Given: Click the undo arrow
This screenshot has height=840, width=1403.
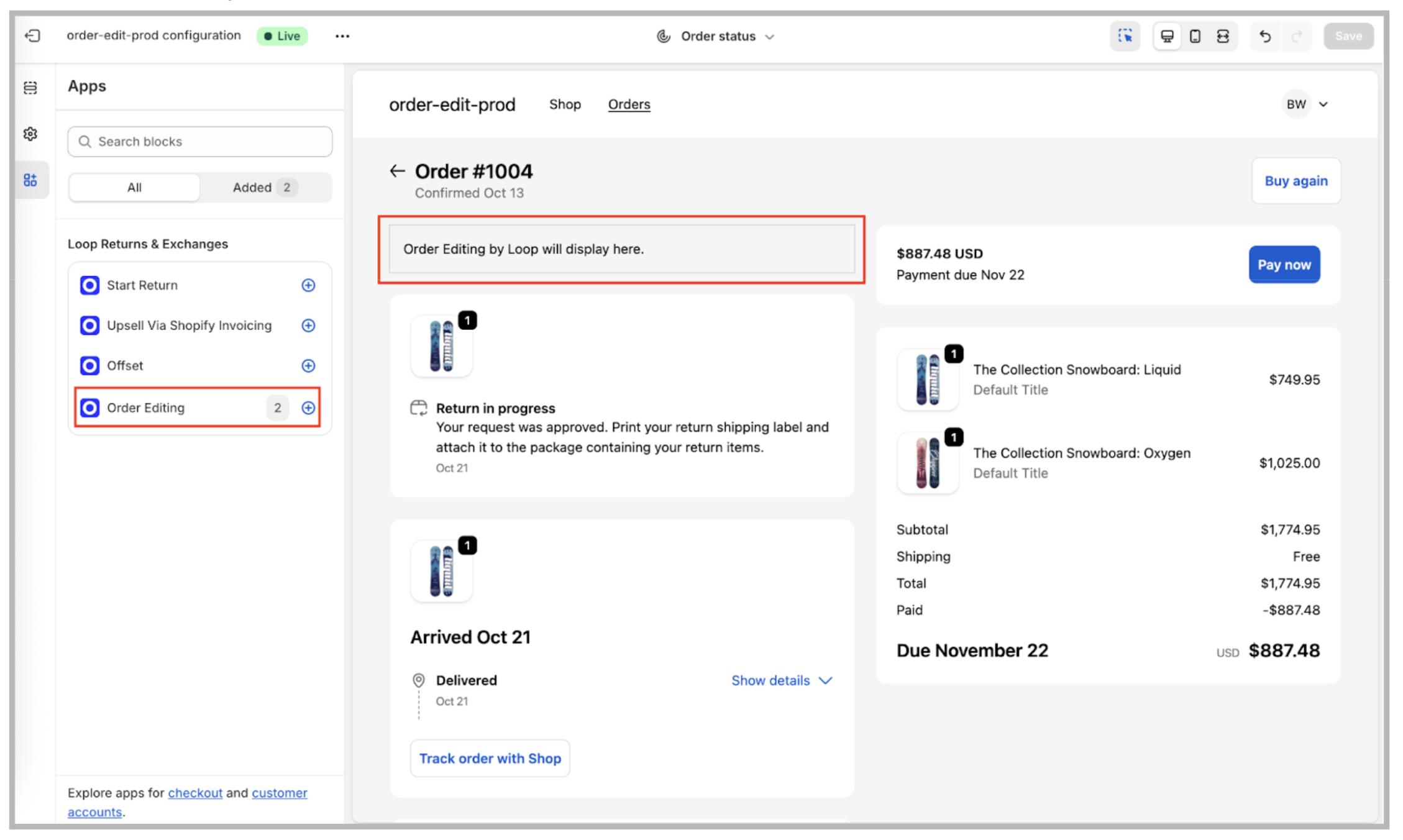Looking at the screenshot, I should (1265, 36).
